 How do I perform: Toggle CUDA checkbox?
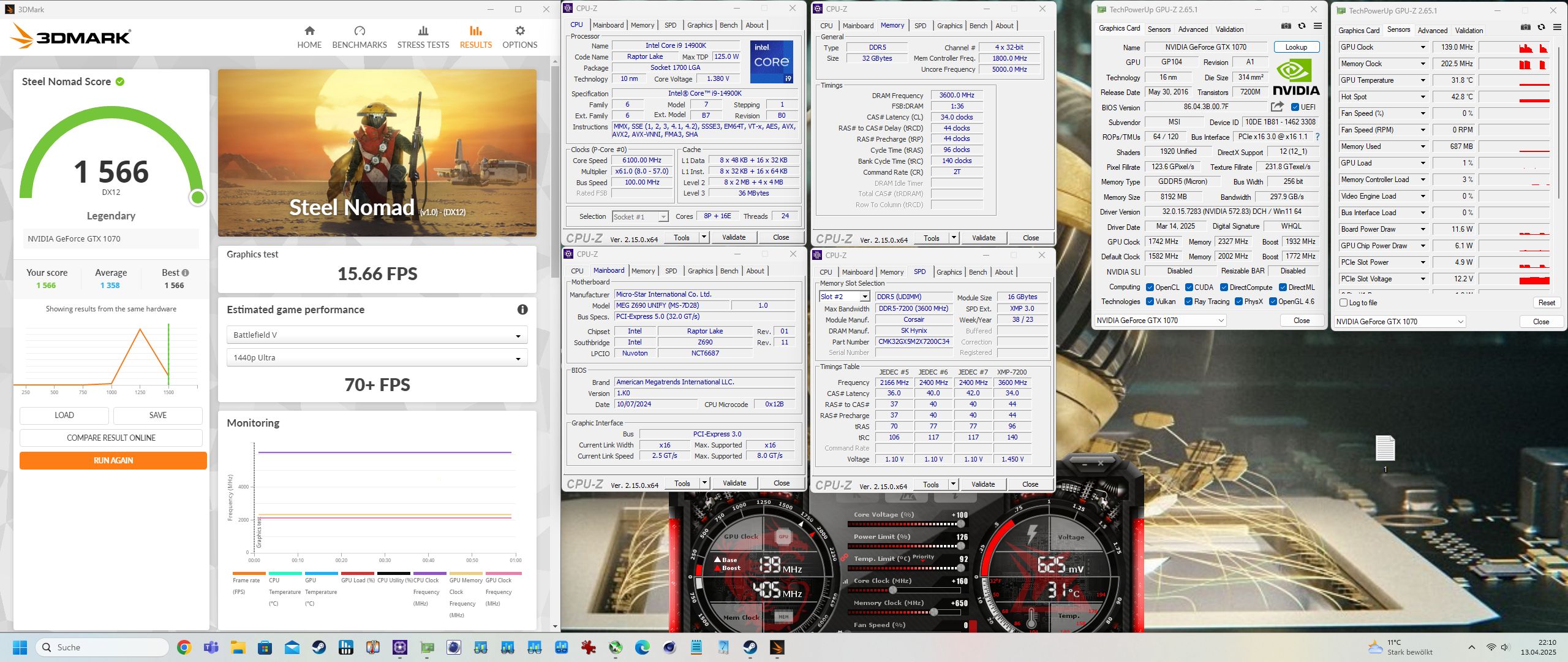point(1189,287)
